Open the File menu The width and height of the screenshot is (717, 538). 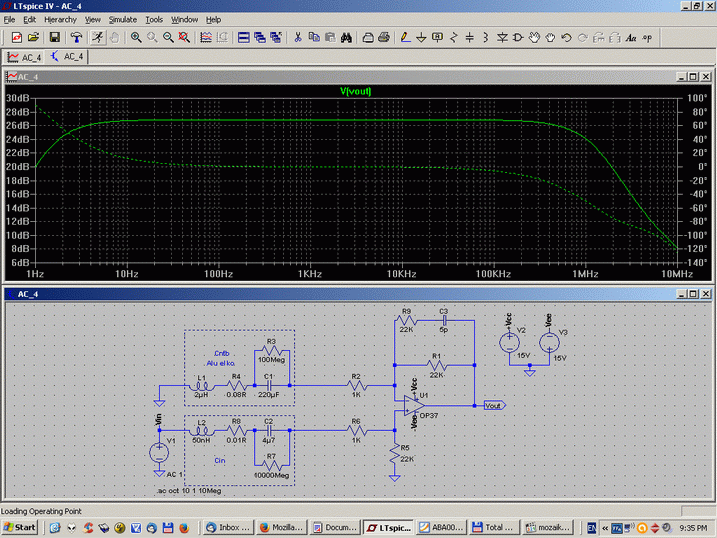click(9, 20)
